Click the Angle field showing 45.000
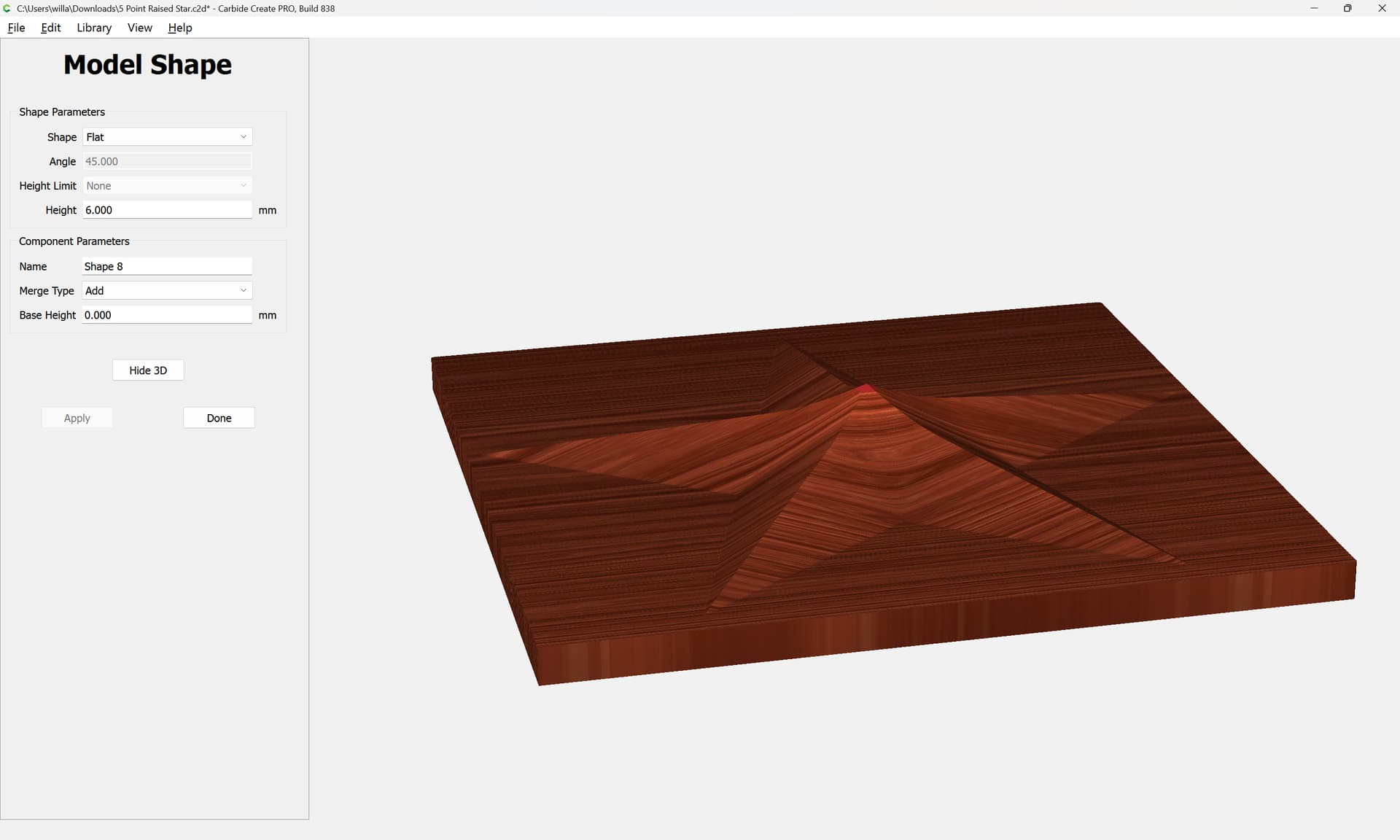The height and width of the screenshot is (840, 1400). point(167,161)
